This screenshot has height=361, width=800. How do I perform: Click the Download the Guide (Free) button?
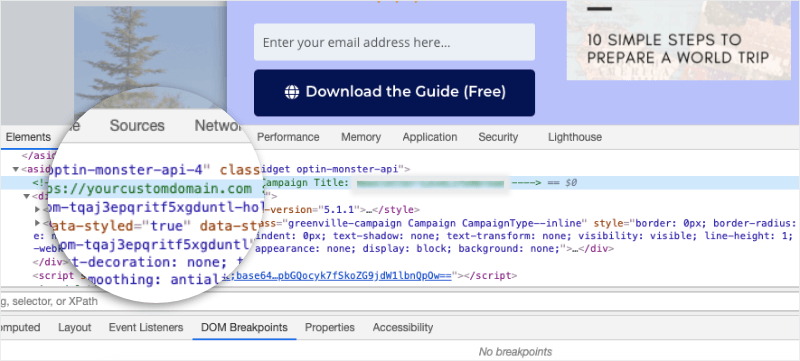coord(394,92)
